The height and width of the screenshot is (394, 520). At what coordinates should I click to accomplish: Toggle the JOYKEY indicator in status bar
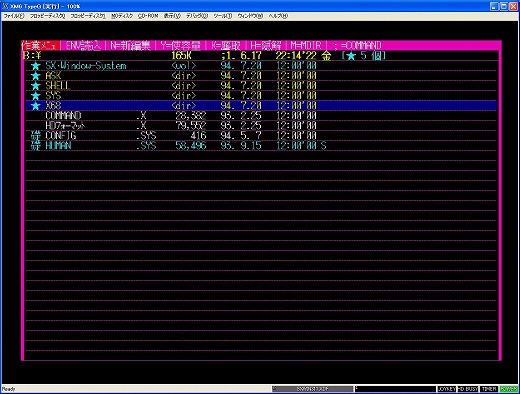[x=446, y=389]
